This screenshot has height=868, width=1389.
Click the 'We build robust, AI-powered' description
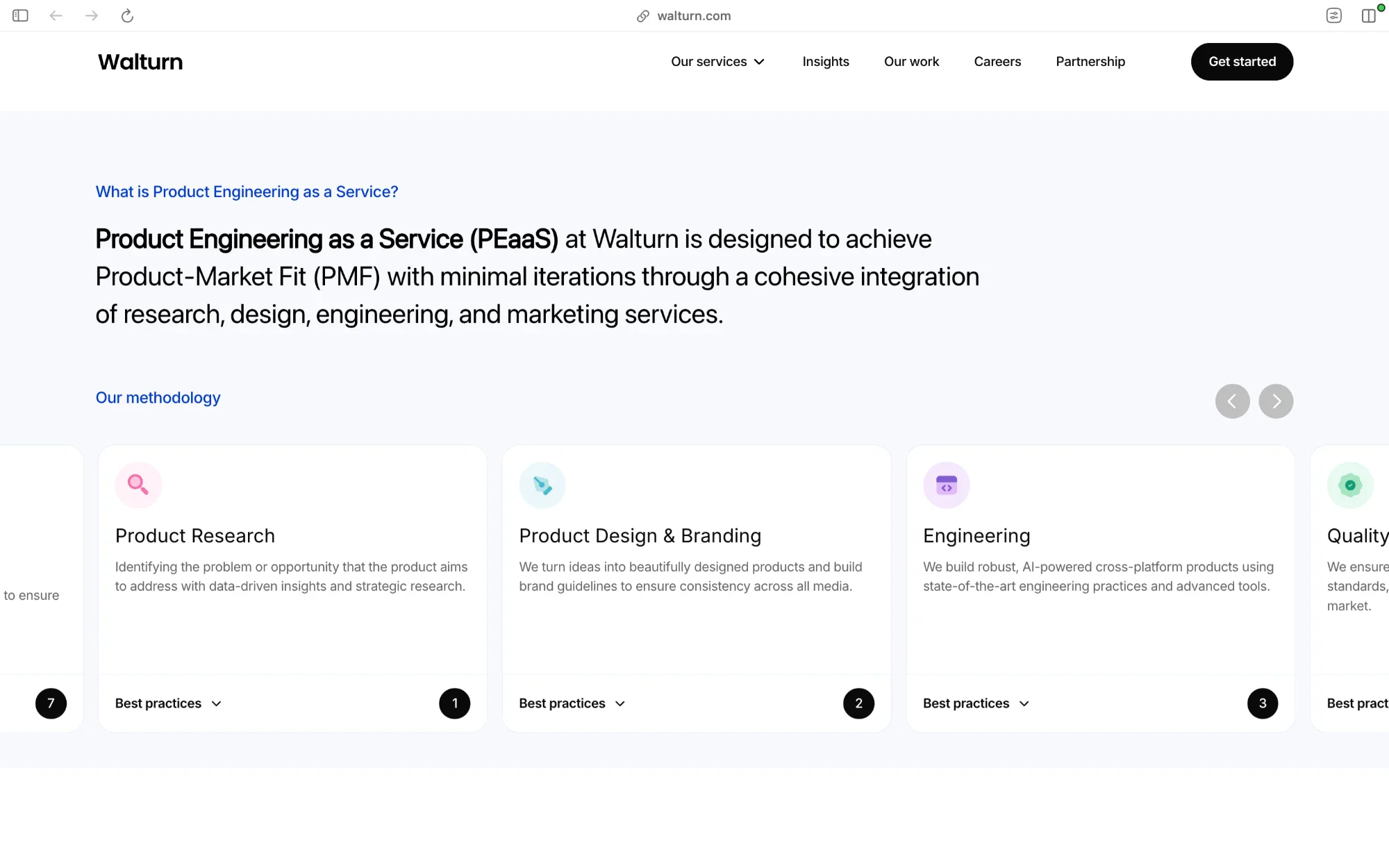click(1099, 576)
